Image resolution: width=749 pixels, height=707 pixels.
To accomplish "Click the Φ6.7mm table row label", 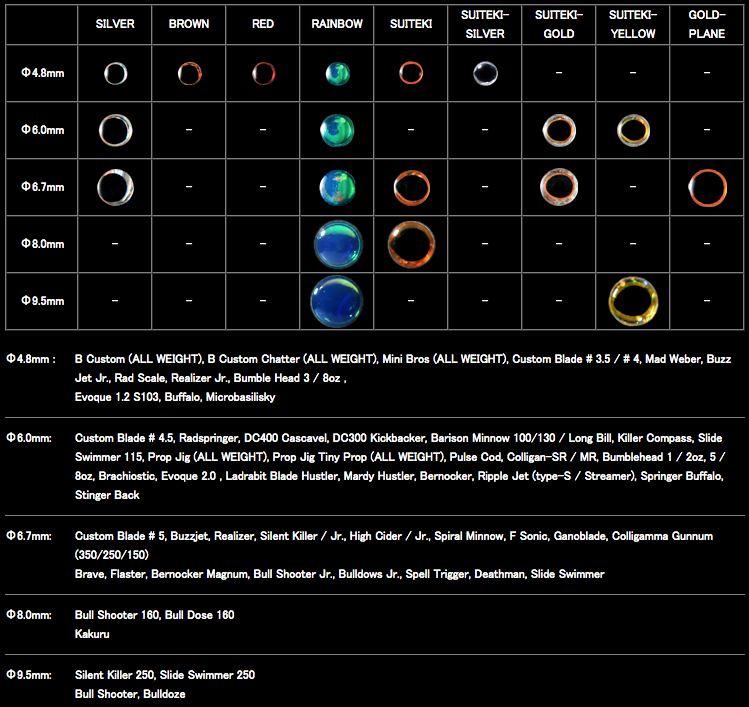I will [43, 187].
